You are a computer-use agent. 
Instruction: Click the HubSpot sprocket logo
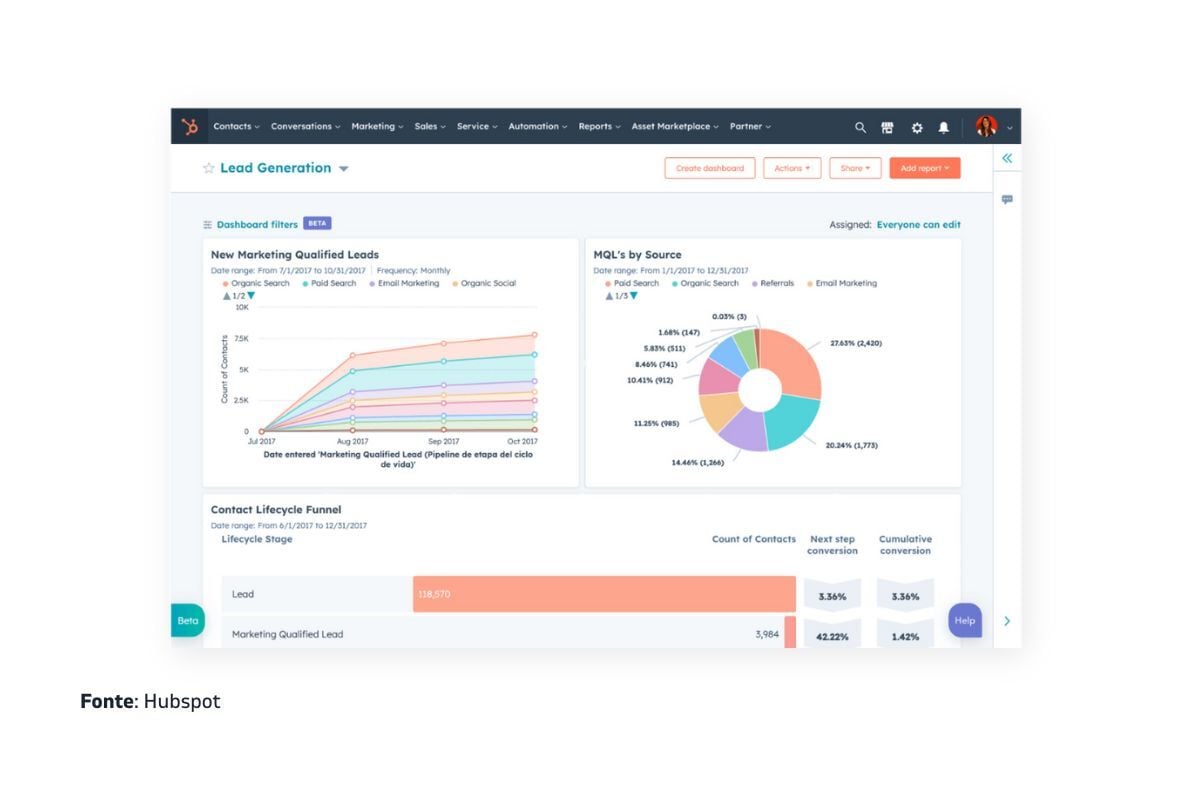click(x=190, y=125)
